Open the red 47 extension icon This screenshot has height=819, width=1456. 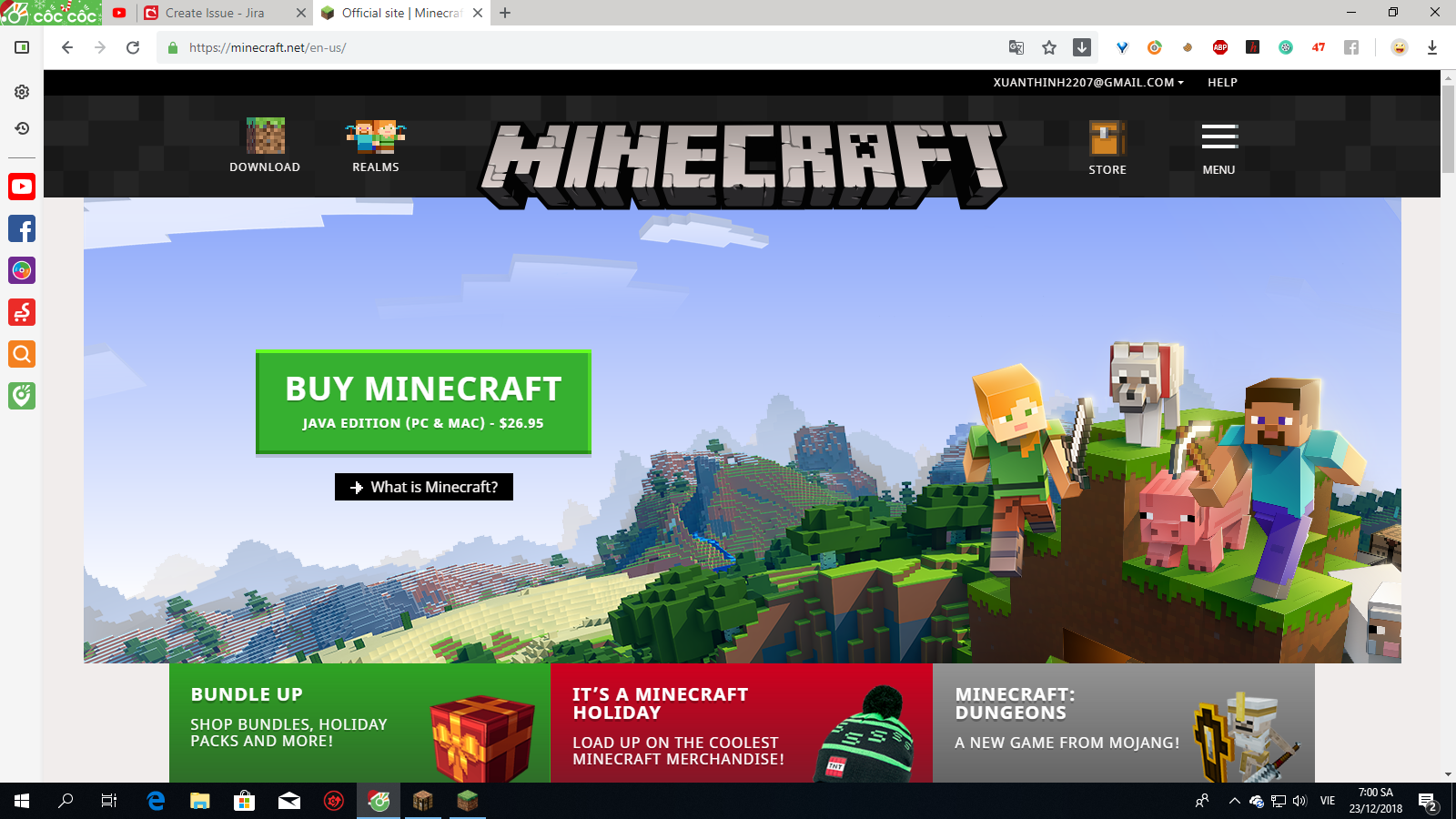[x=1319, y=47]
